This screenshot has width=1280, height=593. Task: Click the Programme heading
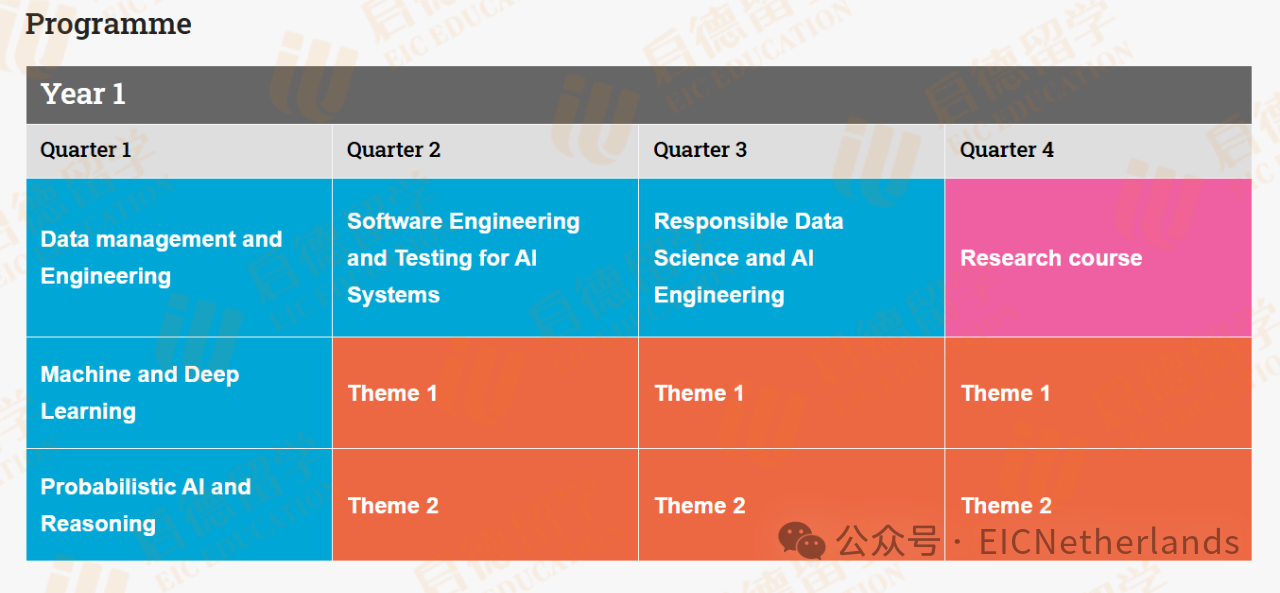pyautogui.click(x=108, y=24)
